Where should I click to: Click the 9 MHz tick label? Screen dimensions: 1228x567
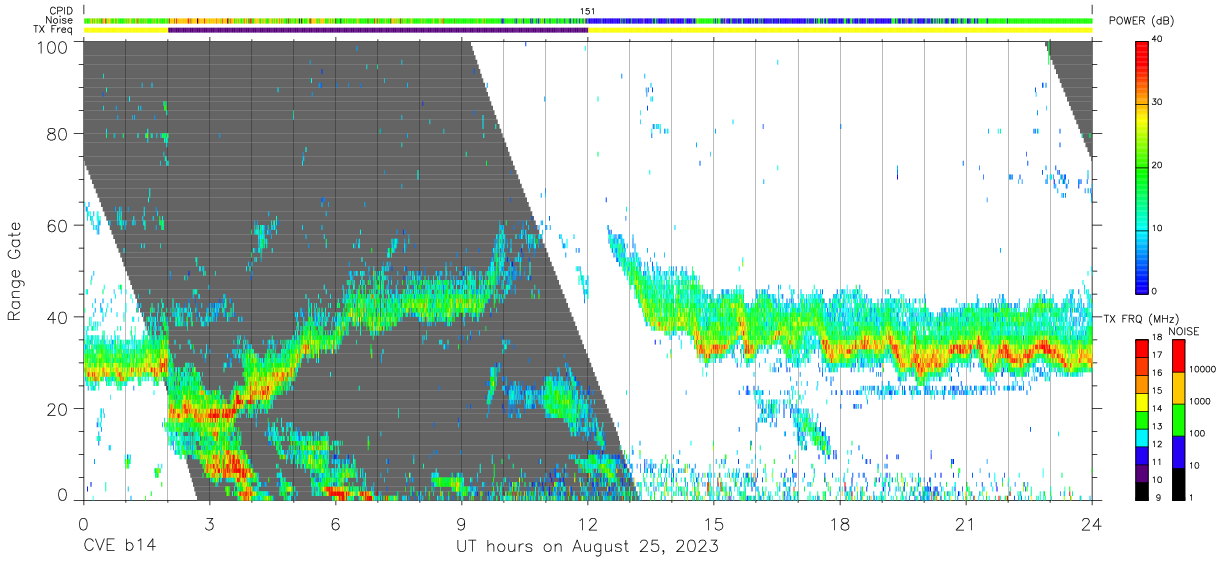pos(1156,497)
